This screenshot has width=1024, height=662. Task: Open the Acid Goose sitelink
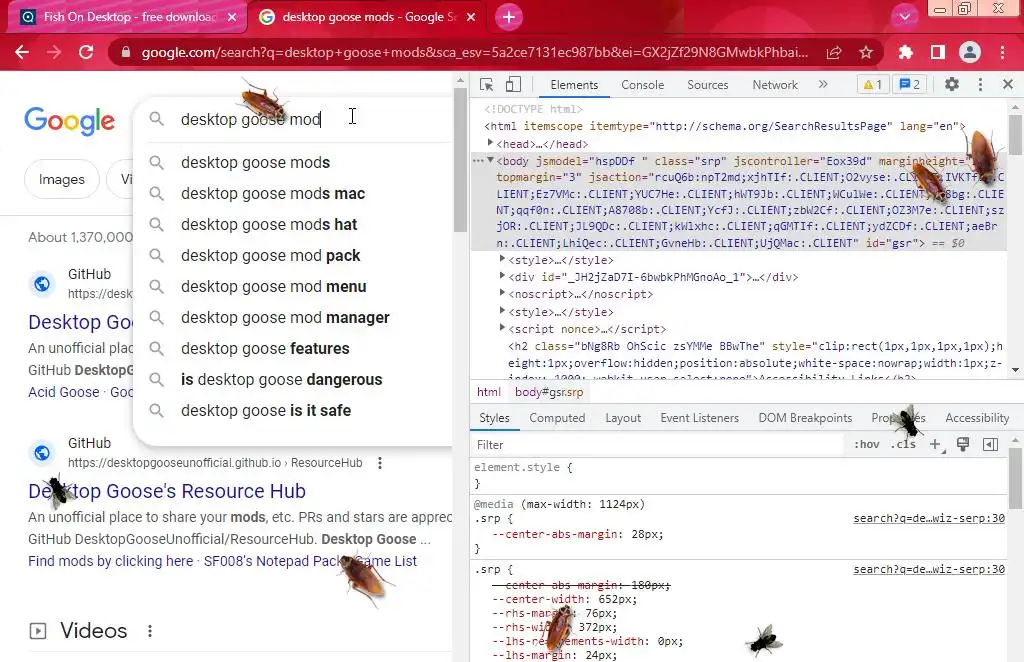(63, 392)
